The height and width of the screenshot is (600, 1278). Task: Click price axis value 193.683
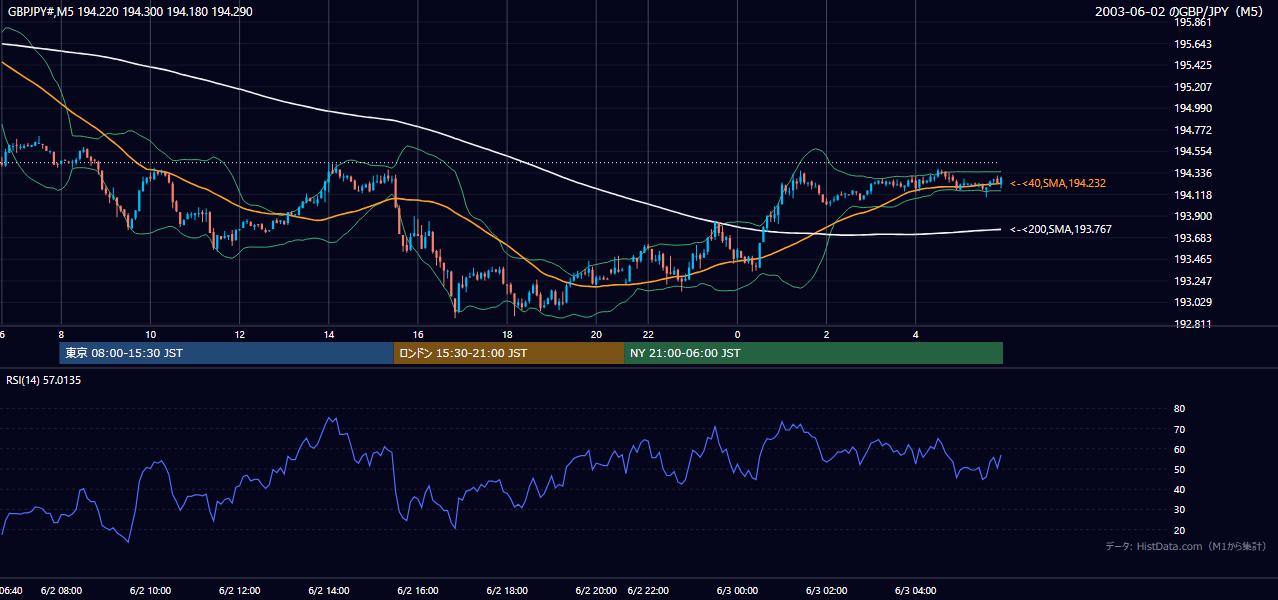click(x=1193, y=238)
